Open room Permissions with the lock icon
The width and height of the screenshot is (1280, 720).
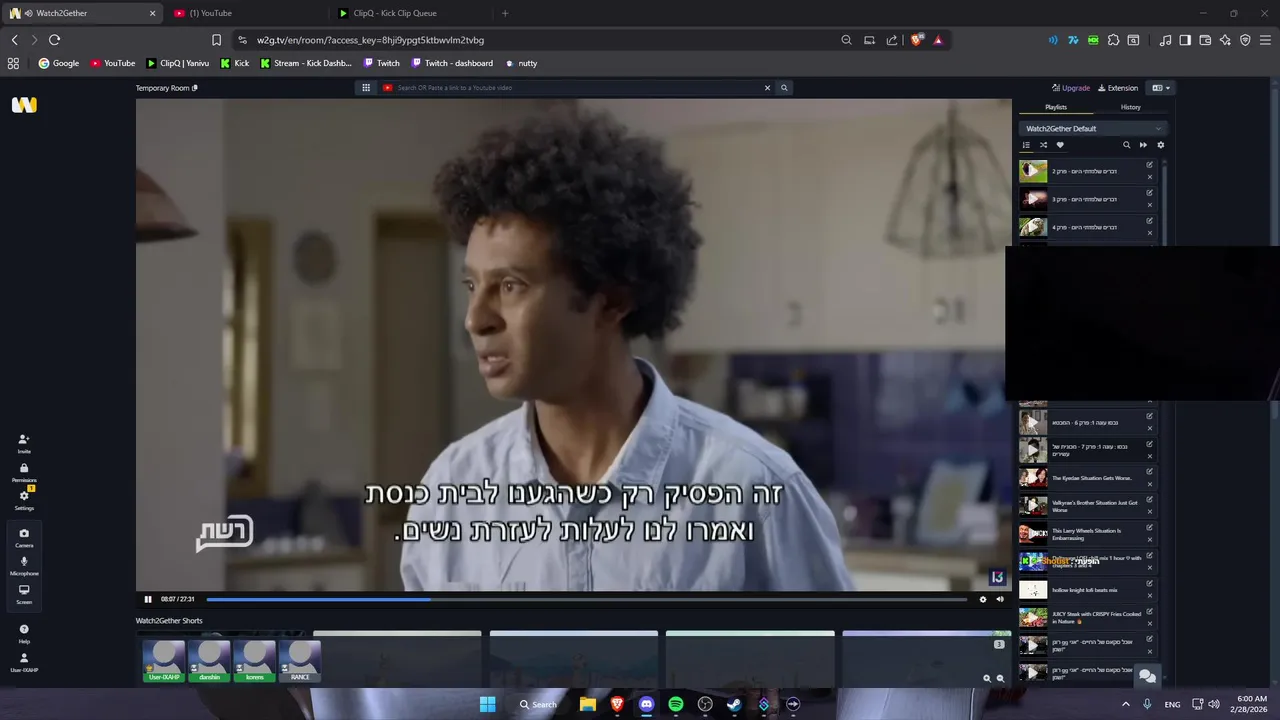[x=24, y=472]
